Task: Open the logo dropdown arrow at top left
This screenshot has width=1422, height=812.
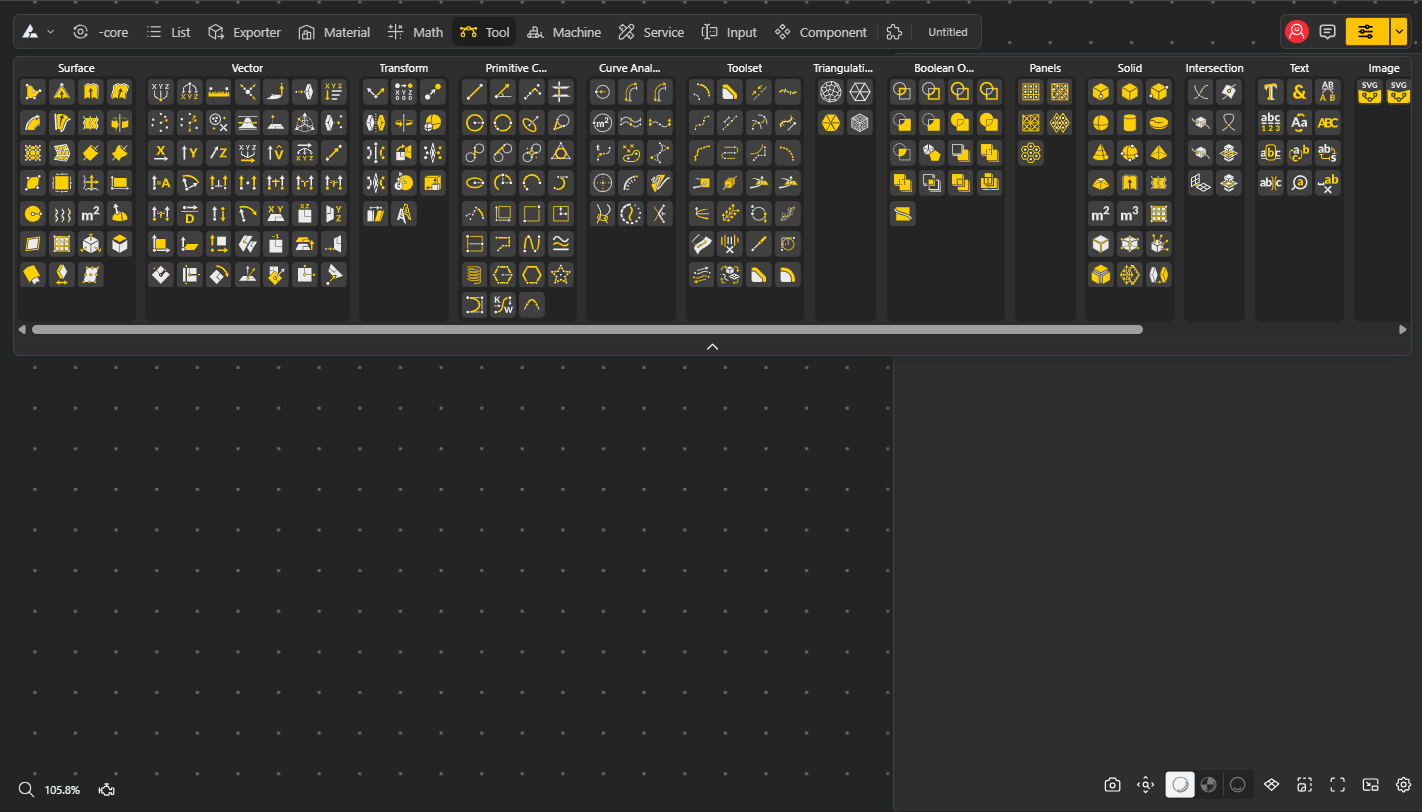Action: [x=51, y=32]
